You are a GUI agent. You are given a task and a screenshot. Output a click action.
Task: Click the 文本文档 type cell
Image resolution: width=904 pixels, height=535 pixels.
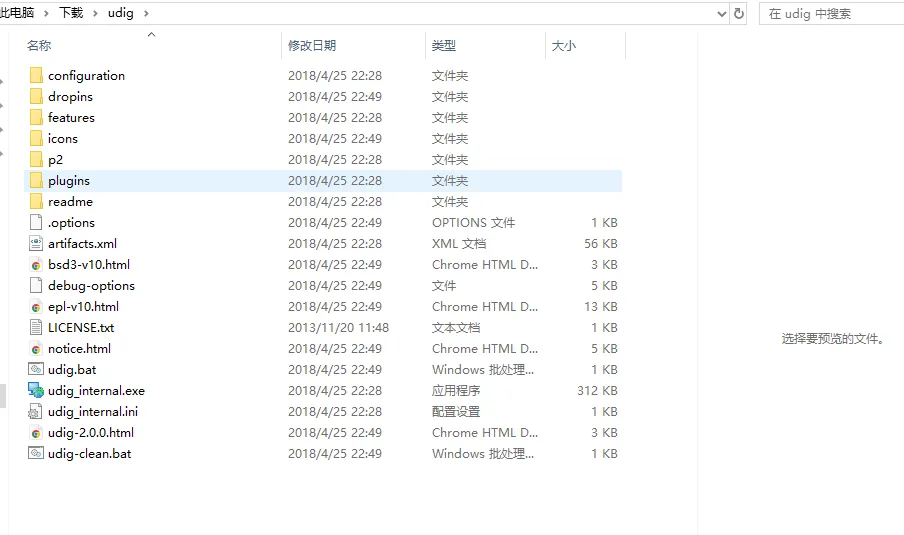tap(456, 327)
